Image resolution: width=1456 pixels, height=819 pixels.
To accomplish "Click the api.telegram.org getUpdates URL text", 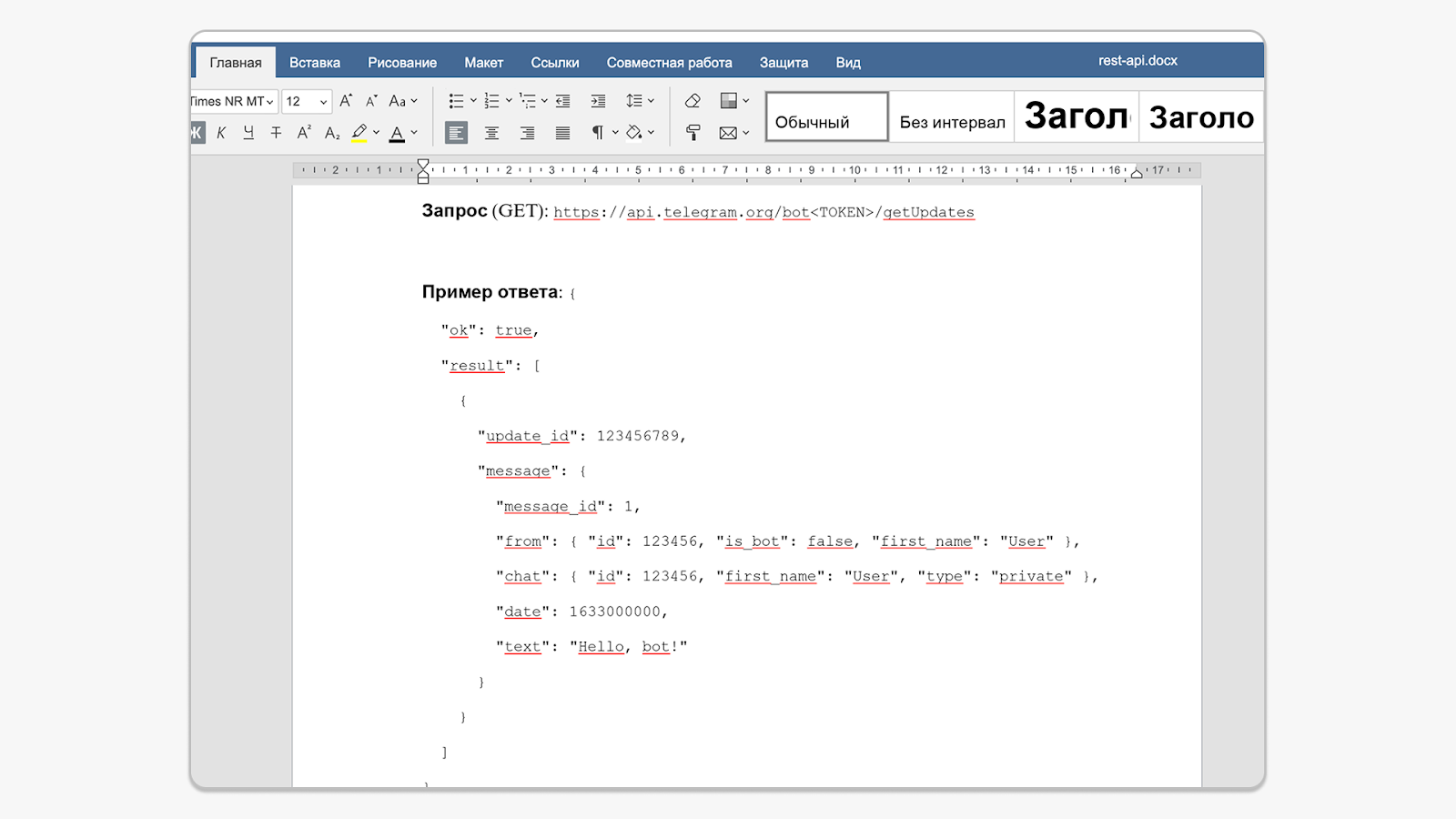I will pos(764,212).
